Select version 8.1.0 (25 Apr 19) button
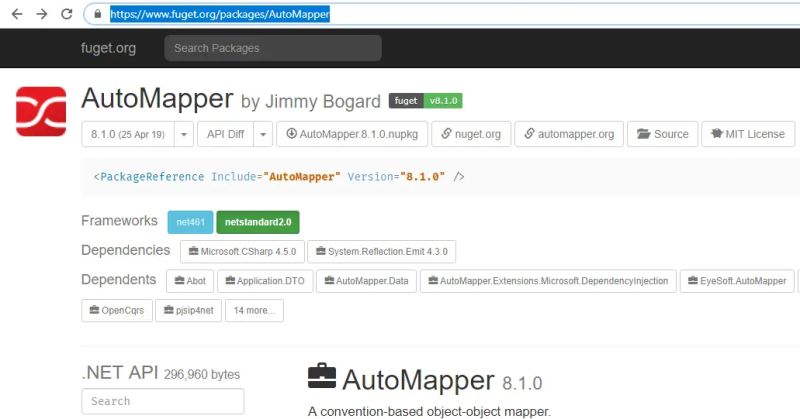 click(128, 134)
